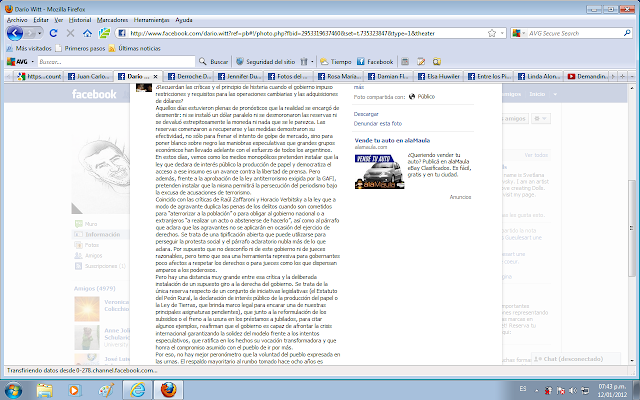Screen dimensions: 640x400
Task: Open Windows Media Player from the taskbar
Action: coord(74,390)
